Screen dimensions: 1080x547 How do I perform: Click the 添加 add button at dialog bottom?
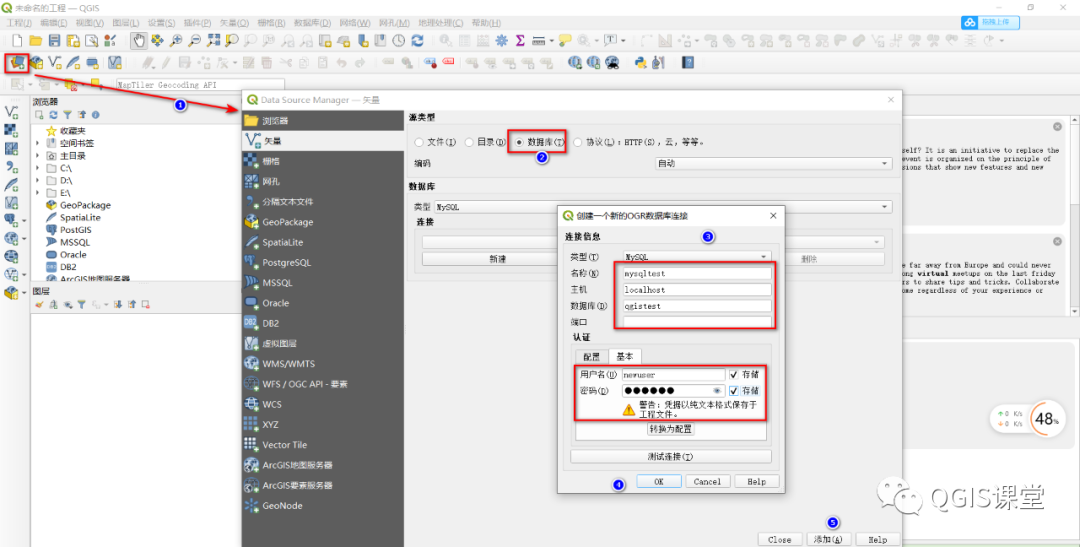click(828, 539)
